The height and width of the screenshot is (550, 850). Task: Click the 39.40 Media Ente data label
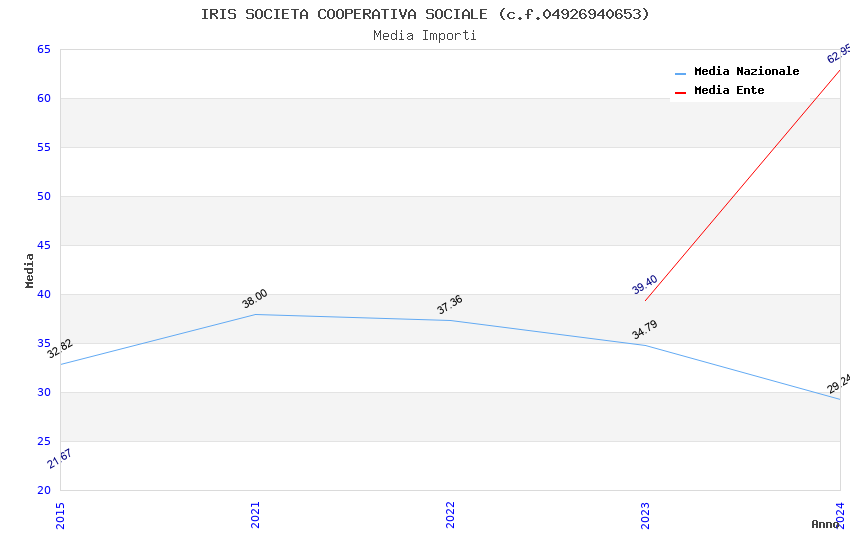tap(645, 285)
